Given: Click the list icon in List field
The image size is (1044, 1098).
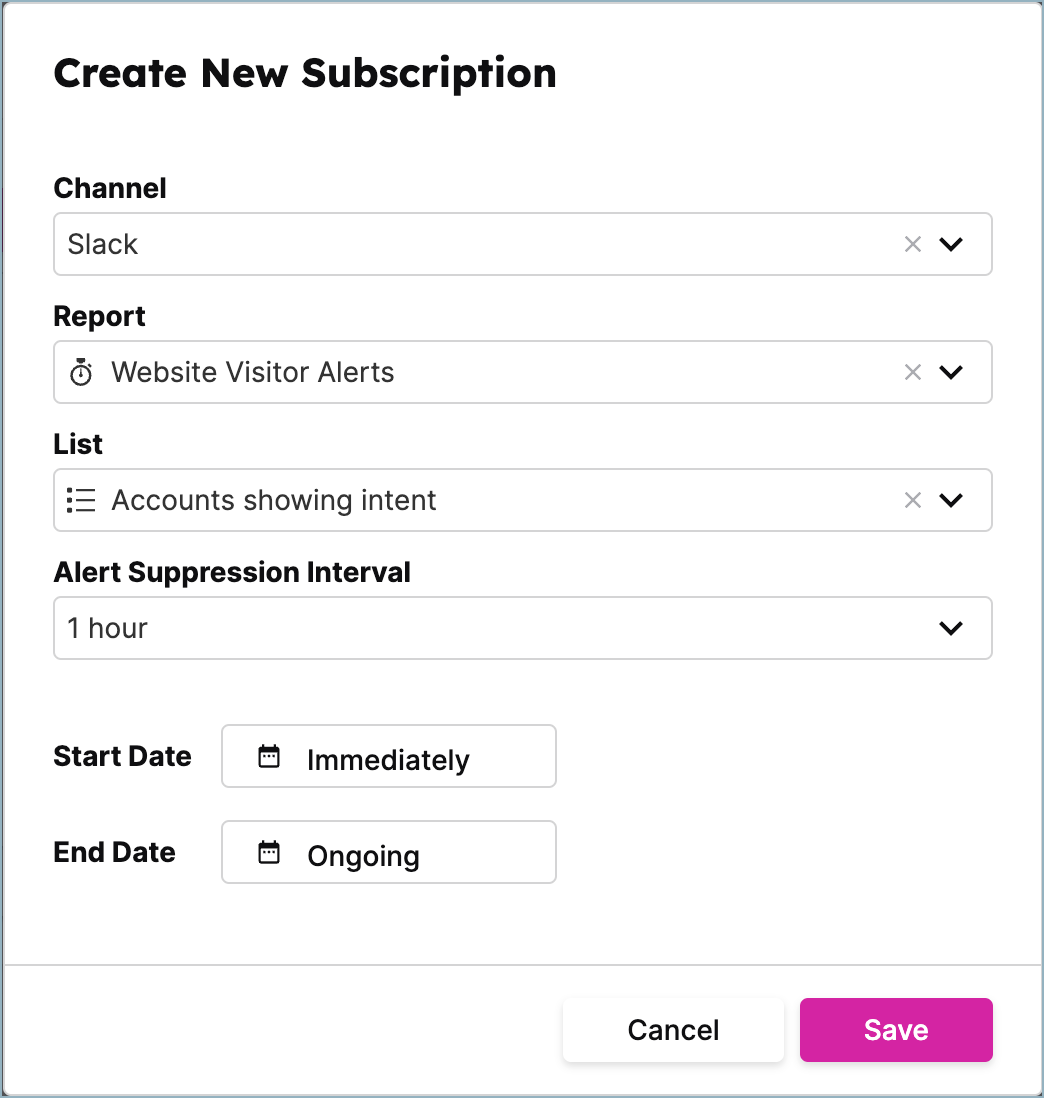Looking at the screenshot, I should pyautogui.click(x=81, y=500).
